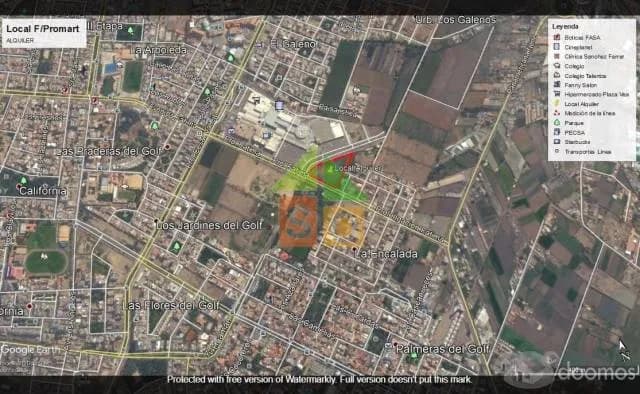Select the Medición de la línea legend icon

click(x=557, y=113)
